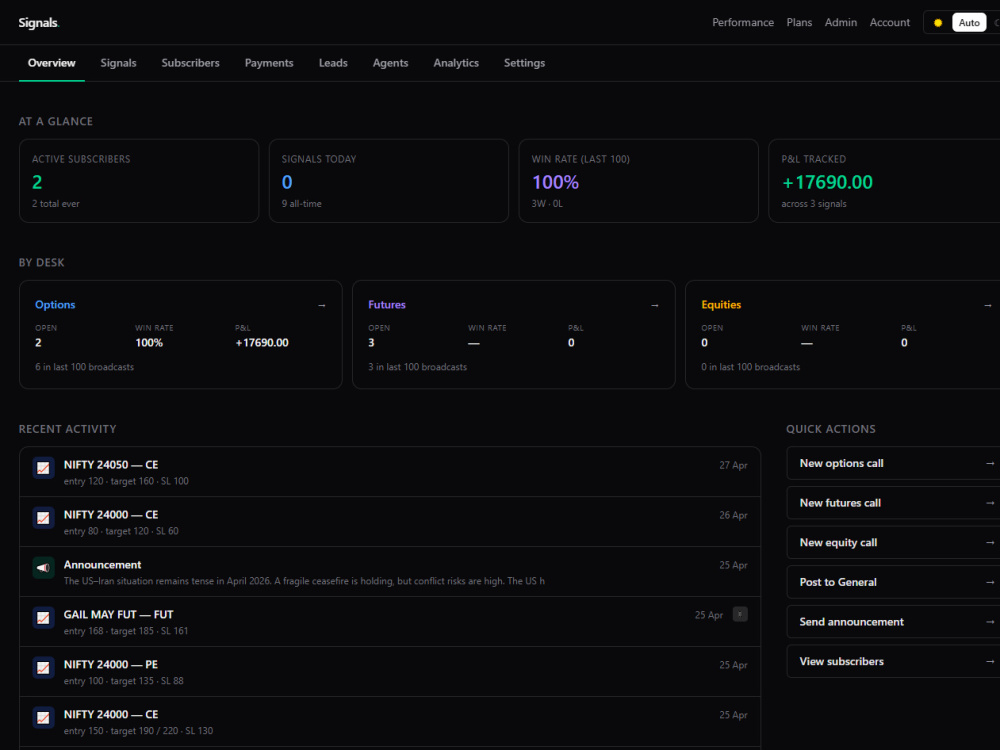
Task: Click chart icon on NIFTY 24000 CE 26 Apr row
Action: click(x=43, y=518)
